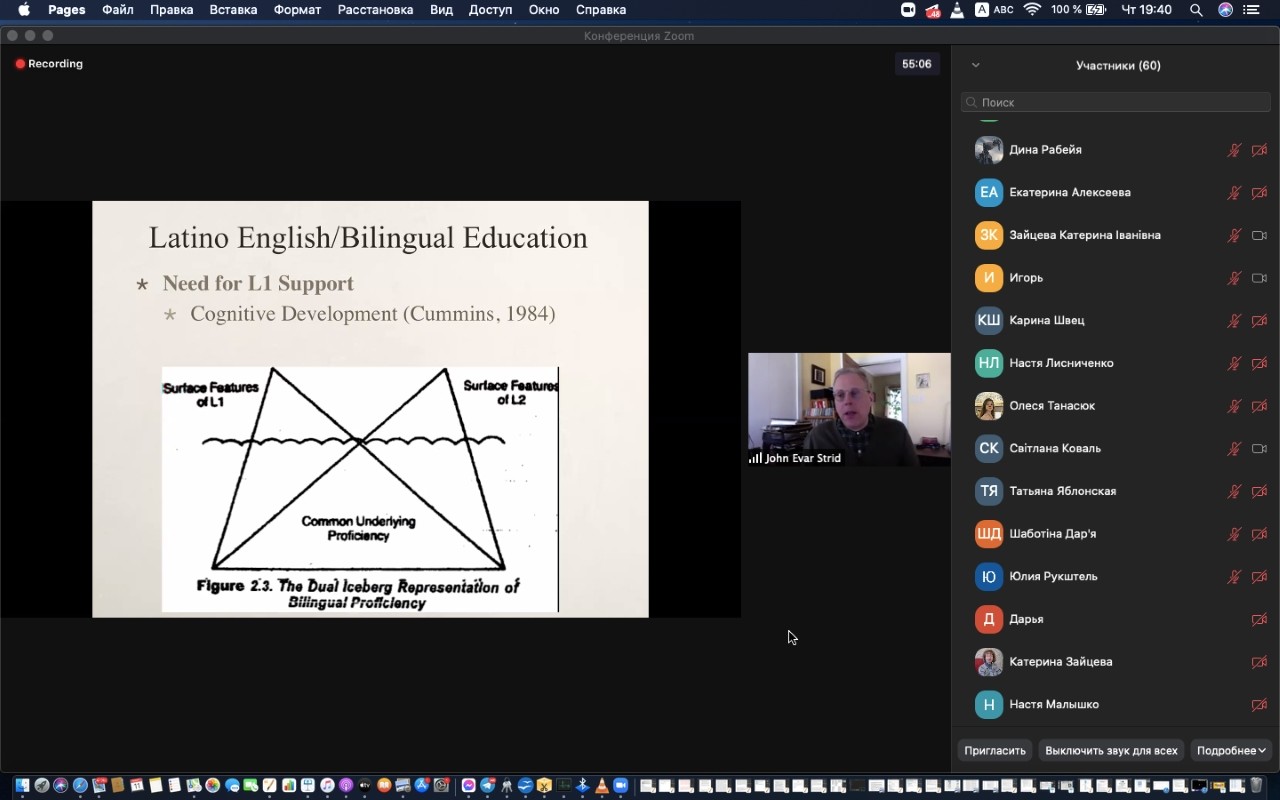The image size is (1280, 800).
Task: Click the microphone icon for Шаботіна Дар'я
Action: click(1235, 534)
